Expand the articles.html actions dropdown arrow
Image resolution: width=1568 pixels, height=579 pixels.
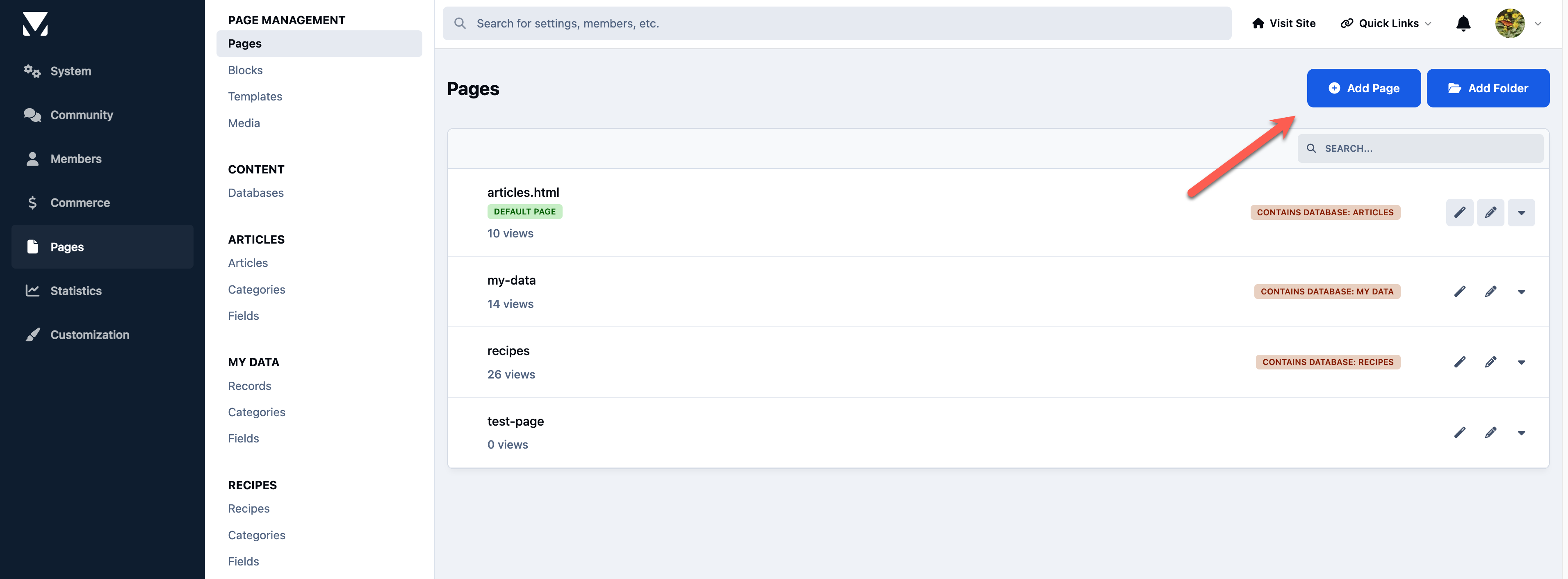[x=1521, y=212]
